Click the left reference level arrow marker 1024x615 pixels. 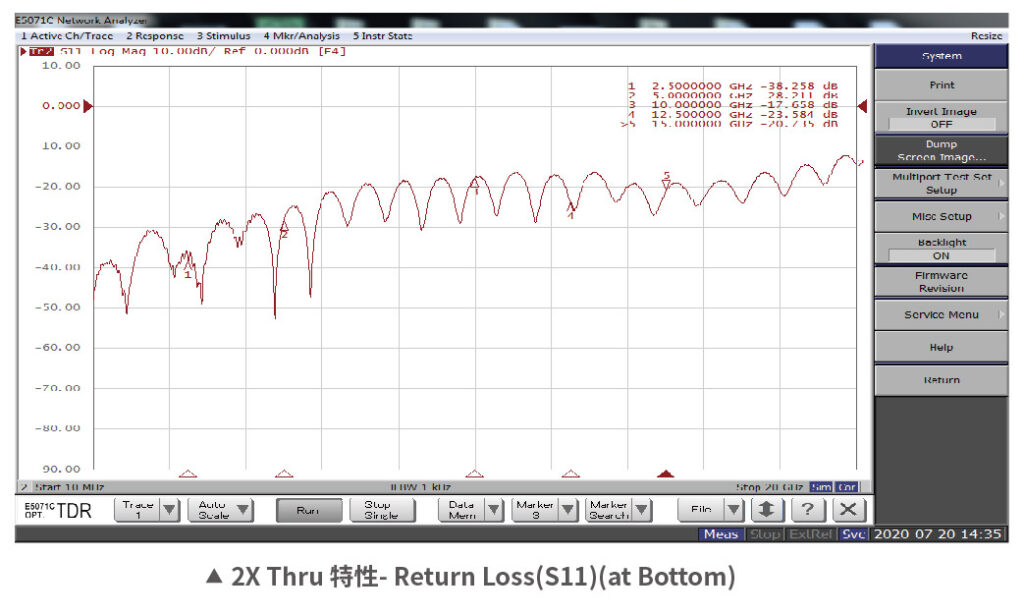(x=87, y=106)
